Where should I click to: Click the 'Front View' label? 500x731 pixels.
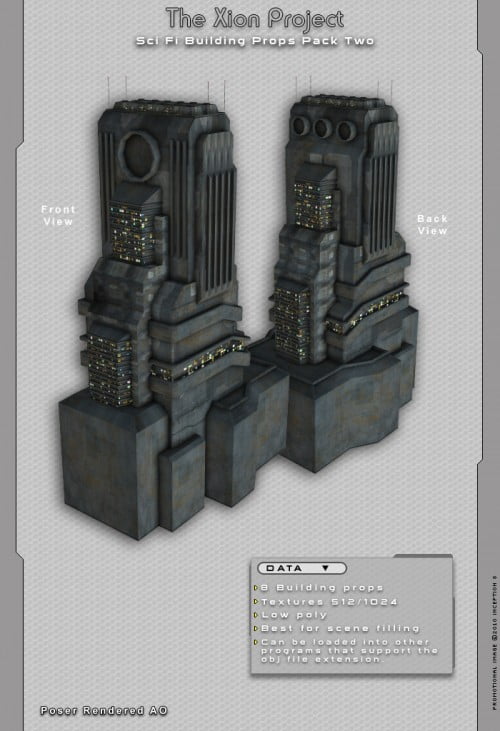tap(58, 215)
